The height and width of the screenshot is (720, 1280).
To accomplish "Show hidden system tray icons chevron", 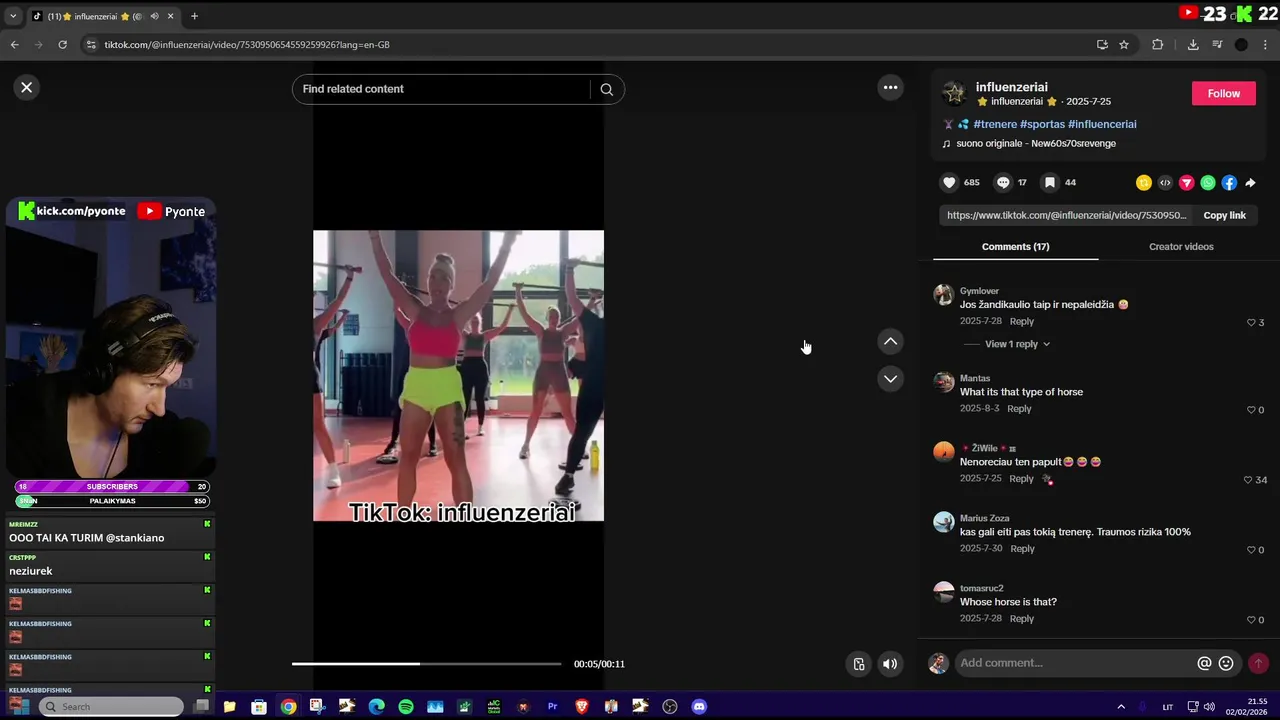I will 1121,707.
